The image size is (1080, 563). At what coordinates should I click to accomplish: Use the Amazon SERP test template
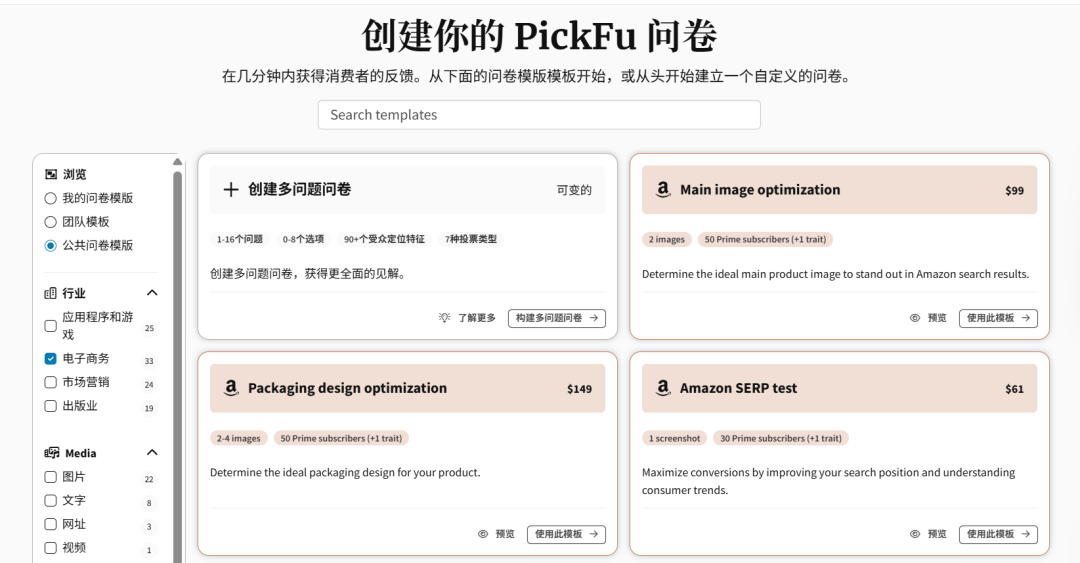[998, 534]
